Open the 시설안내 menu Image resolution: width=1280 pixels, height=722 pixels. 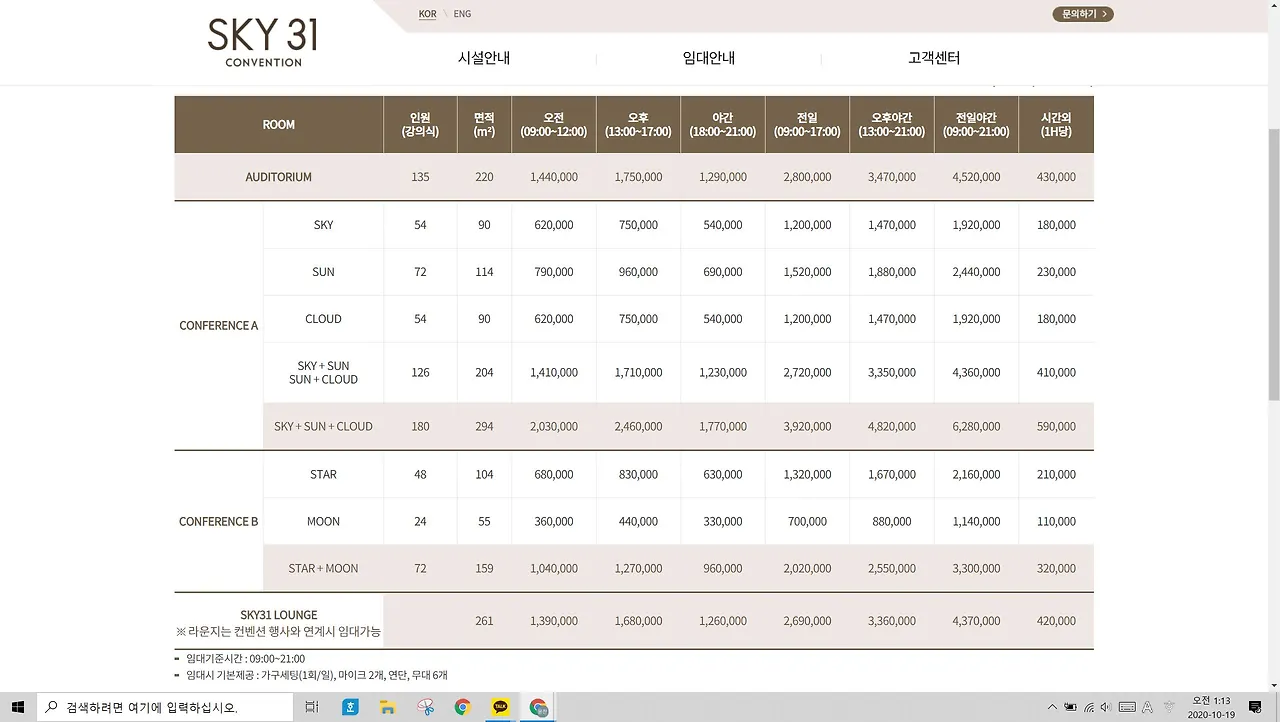tap(484, 58)
